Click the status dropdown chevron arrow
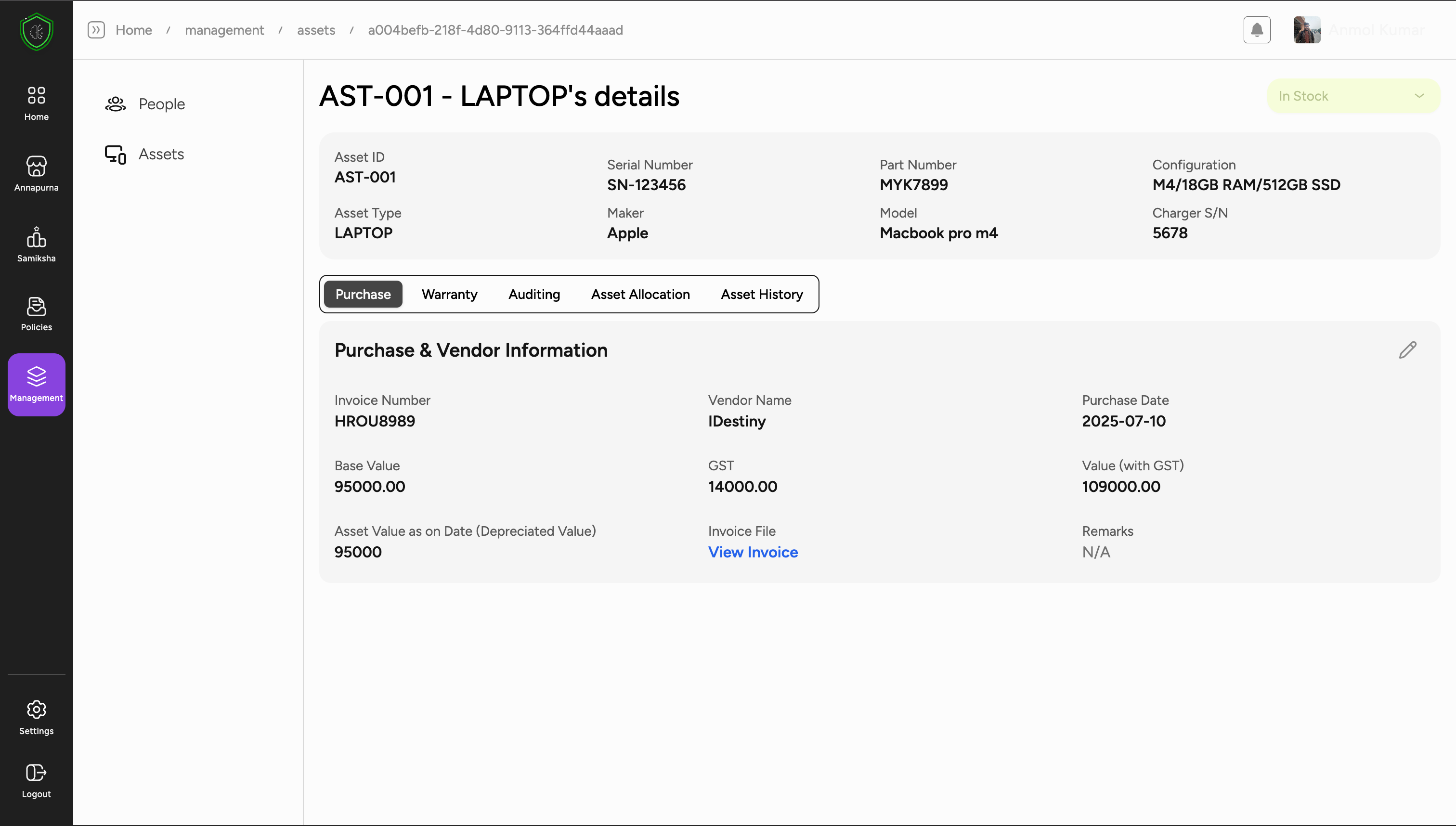This screenshot has height=826, width=1456. click(x=1419, y=96)
